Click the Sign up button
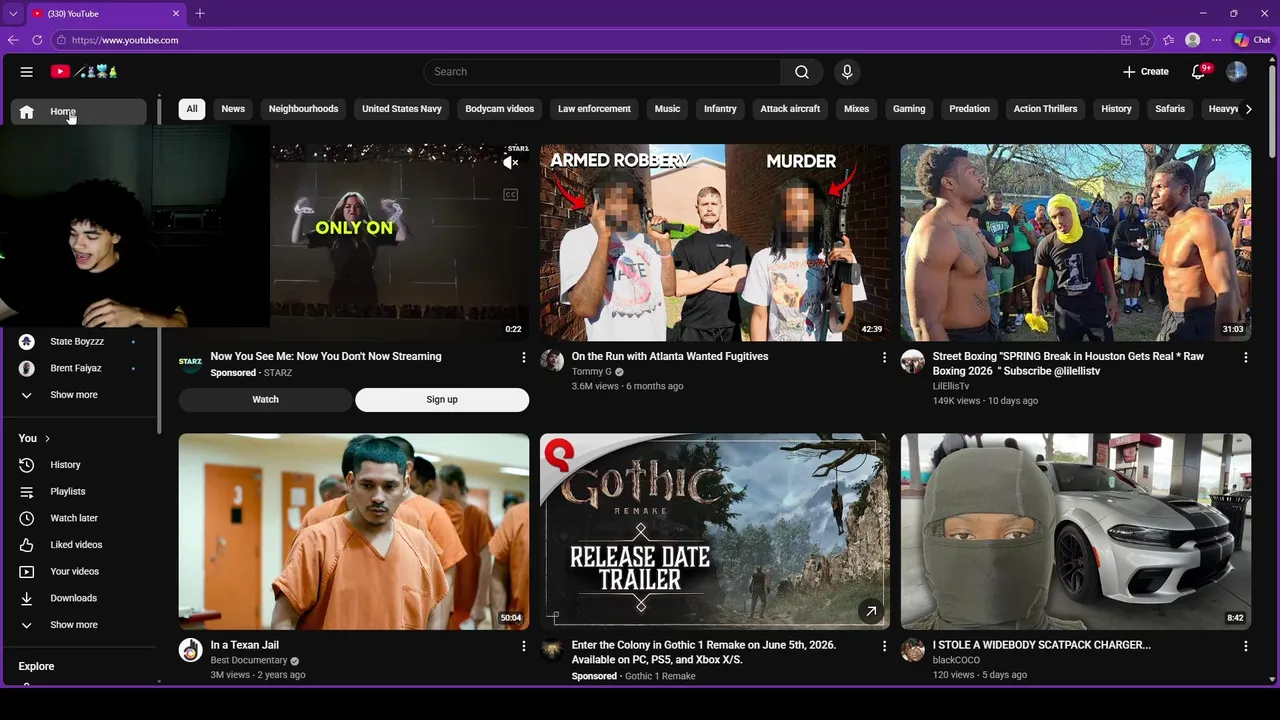1280x720 pixels. pyautogui.click(x=442, y=400)
